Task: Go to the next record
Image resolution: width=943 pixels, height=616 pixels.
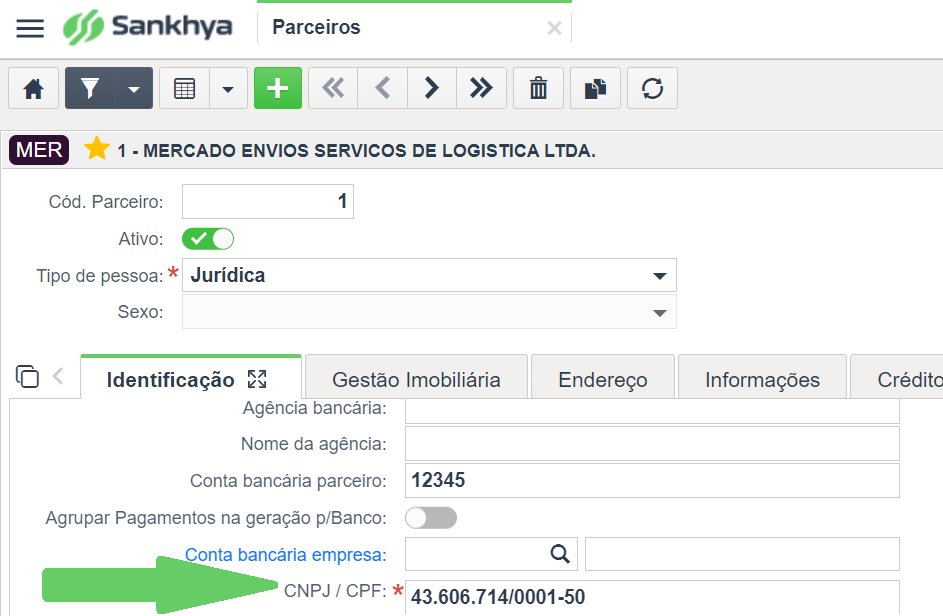Action: coord(432,88)
